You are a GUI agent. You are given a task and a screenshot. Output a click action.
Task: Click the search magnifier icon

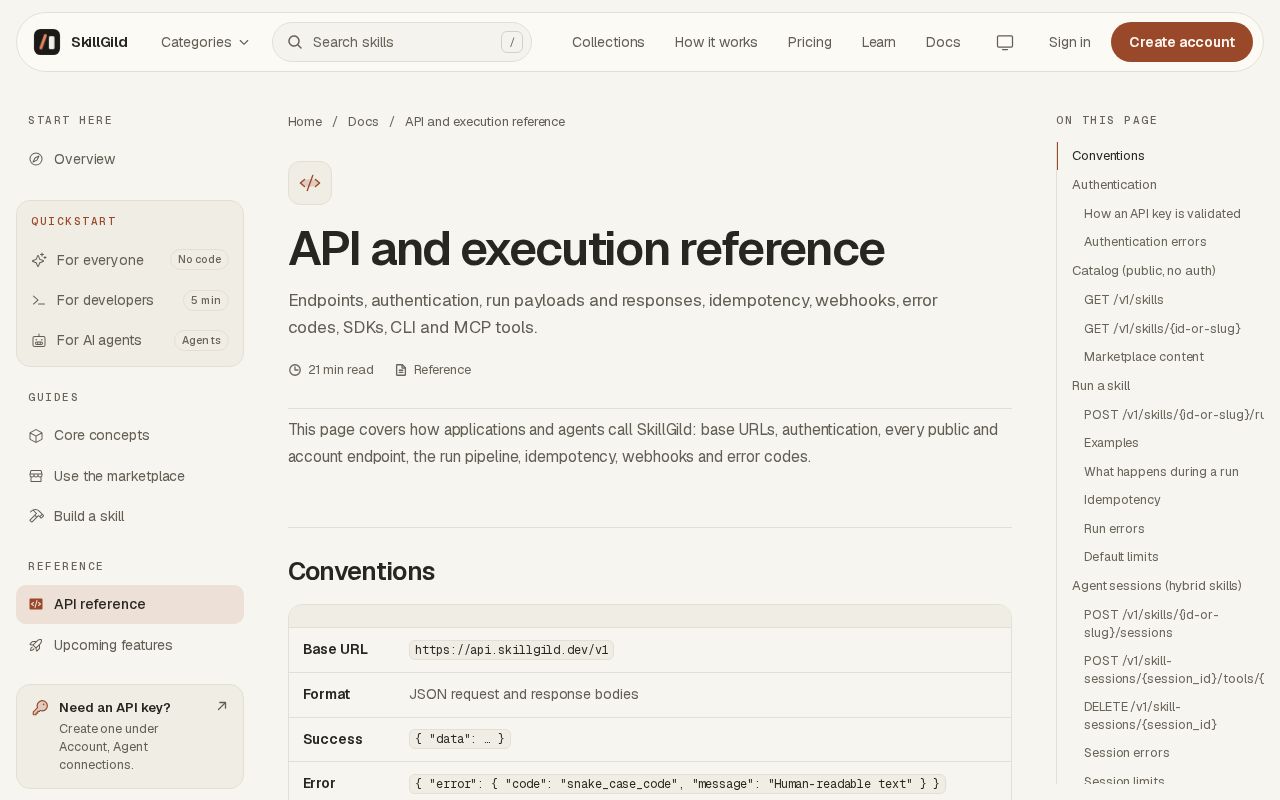(295, 42)
